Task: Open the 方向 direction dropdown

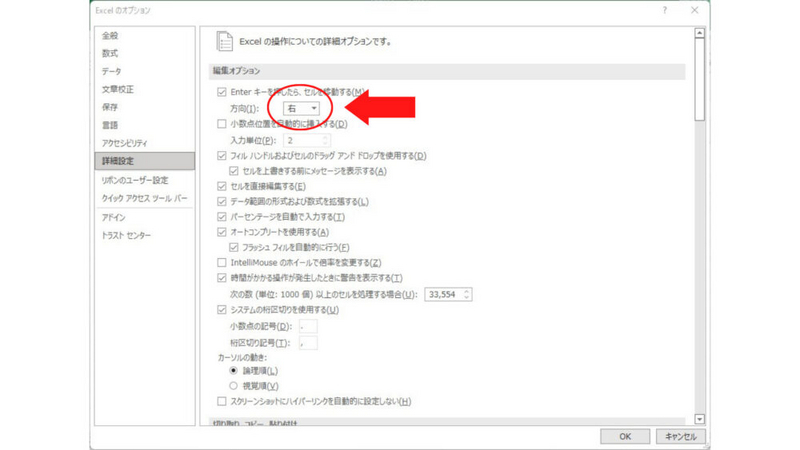Action: click(x=302, y=108)
